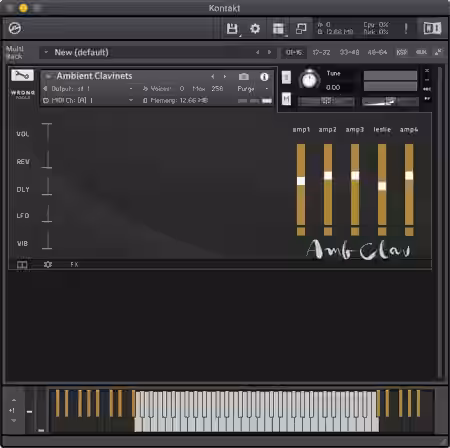Image resolution: width=450 pixels, height=448 pixels.
Task: Open the FX page tab
Action: click(74, 264)
